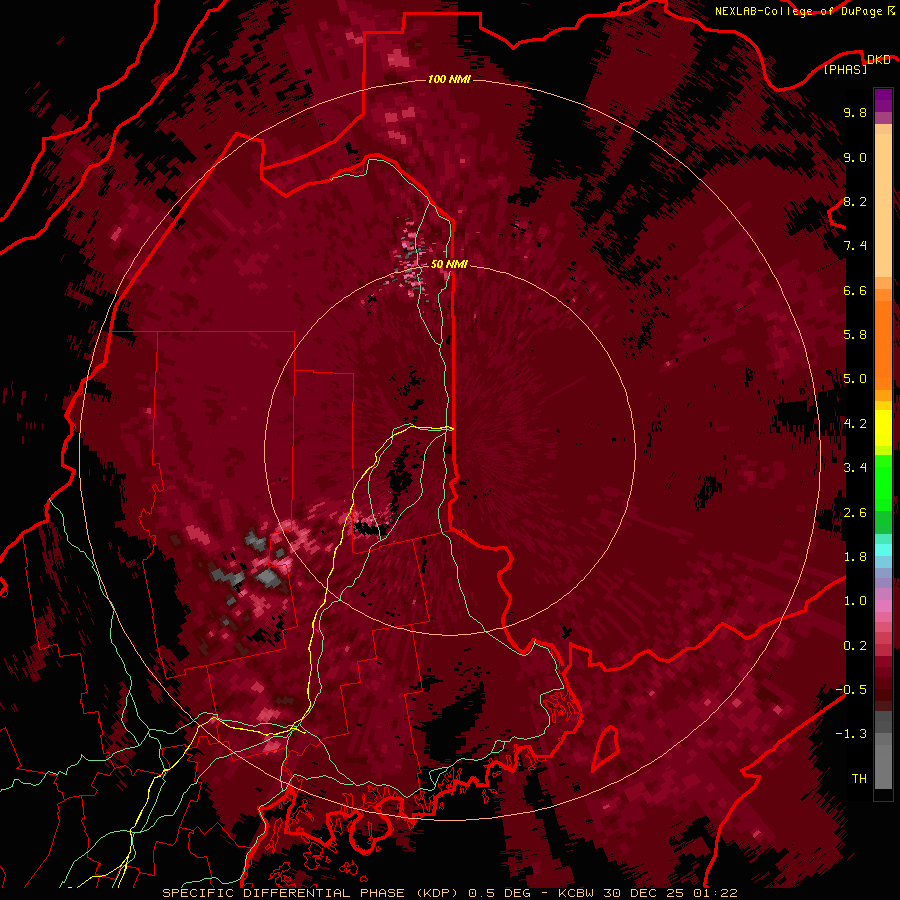The width and height of the screenshot is (900, 900).
Task: Click the 5.0 scale label
Action: pyautogui.click(x=855, y=379)
